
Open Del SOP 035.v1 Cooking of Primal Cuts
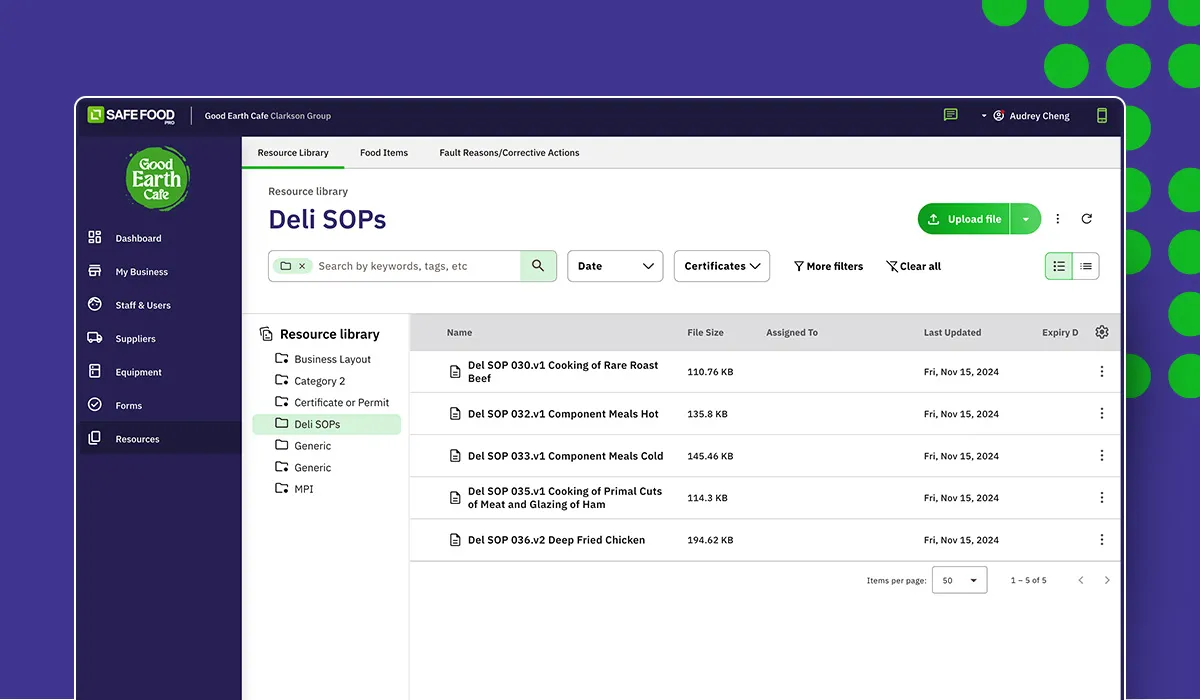click(565, 498)
